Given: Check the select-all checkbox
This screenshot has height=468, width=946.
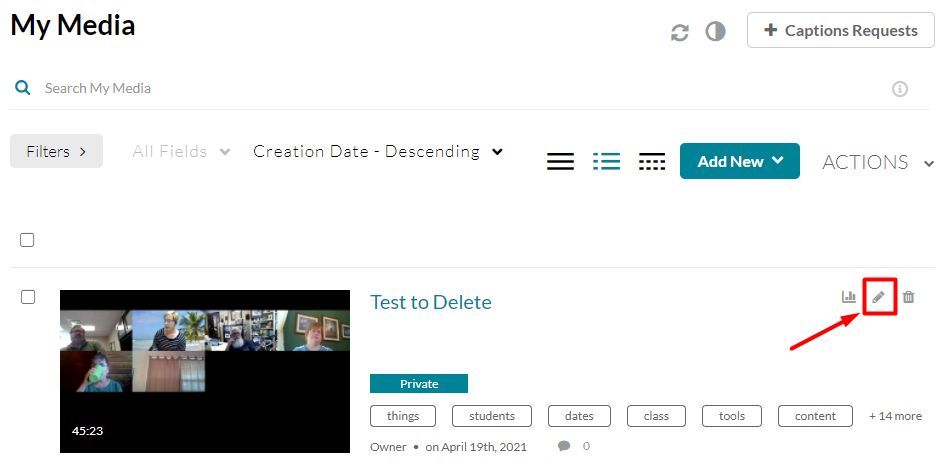Looking at the screenshot, I should tap(27, 240).
